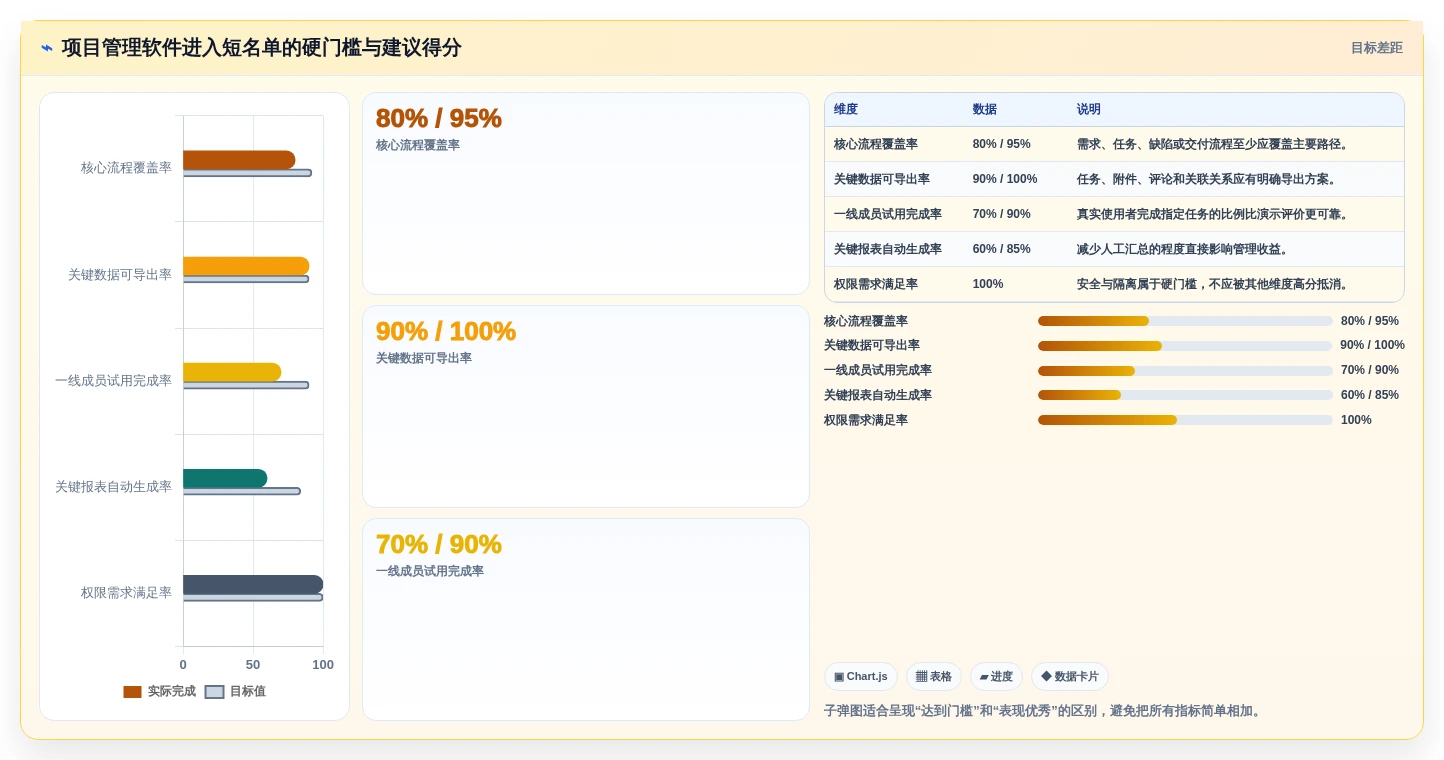Click the footer note about 子弹图

click(x=1044, y=711)
